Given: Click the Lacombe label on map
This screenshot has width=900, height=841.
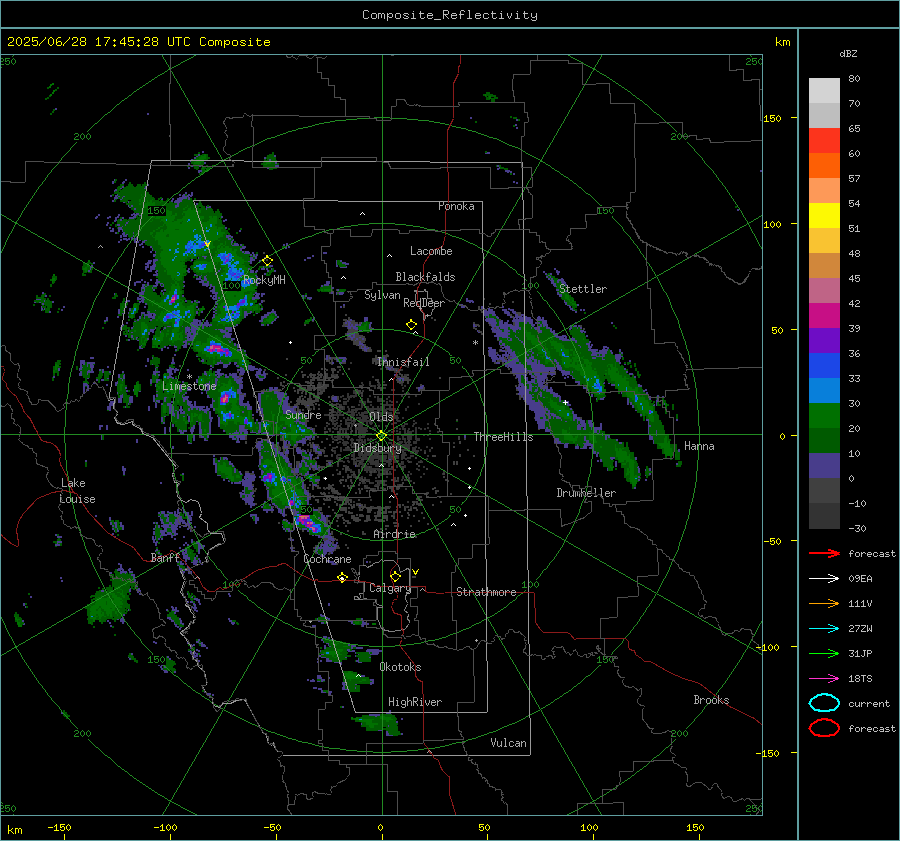Looking at the screenshot, I should pos(431,251).
